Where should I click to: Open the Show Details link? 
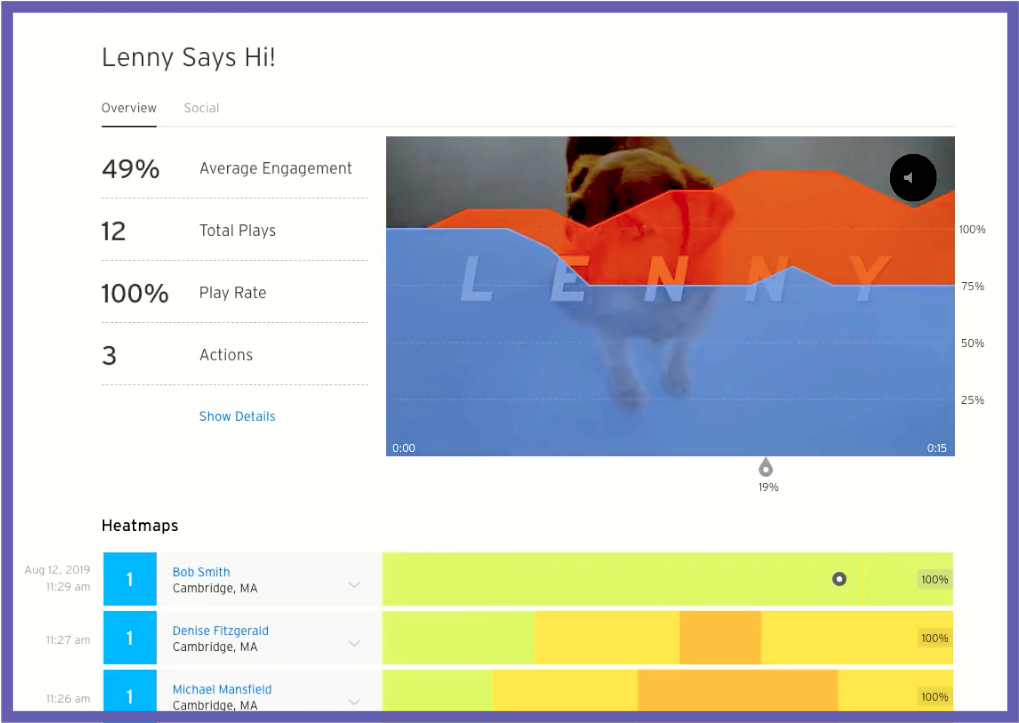(x=236, y=416)
